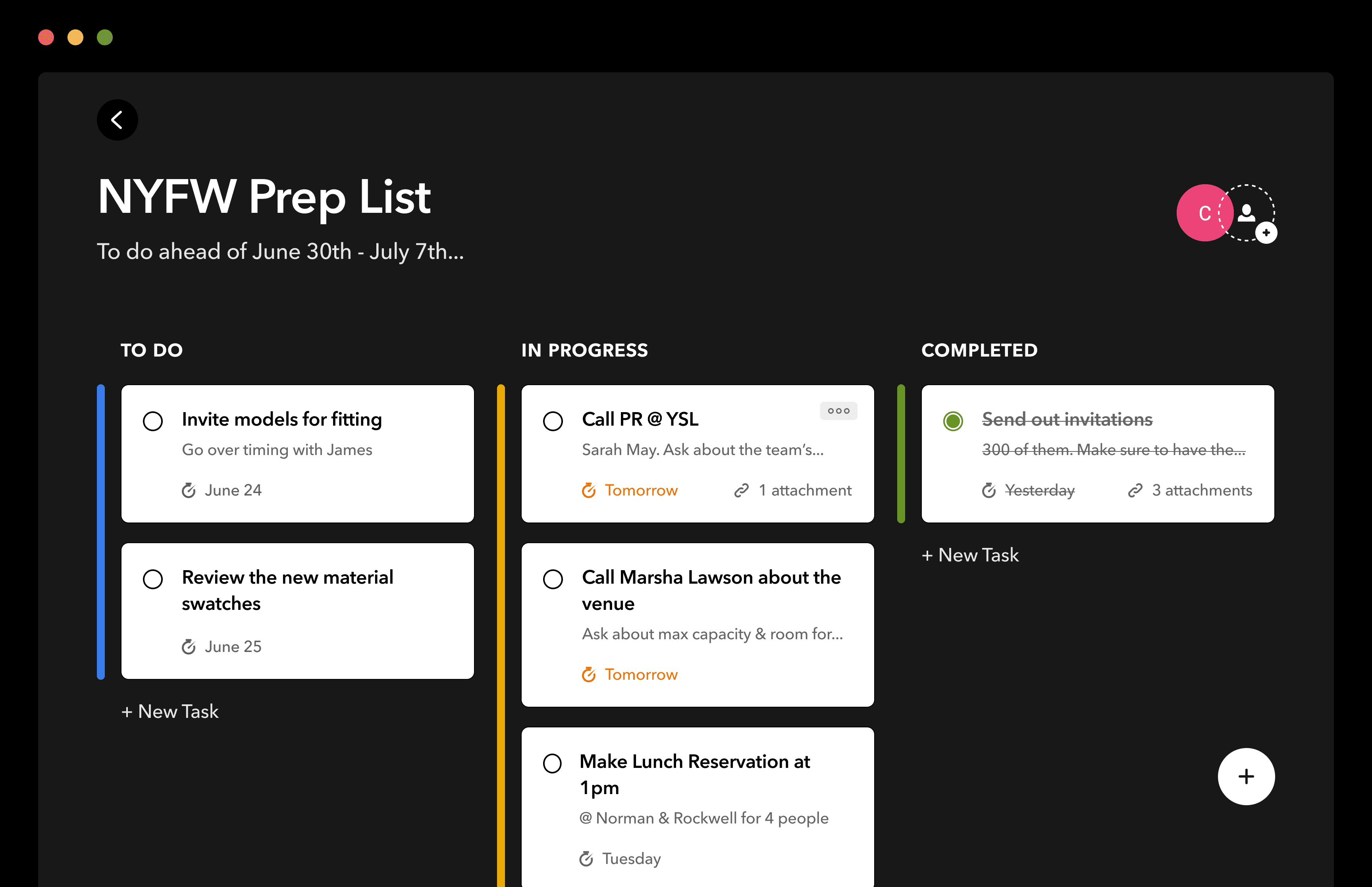Open the floating plus button to add
Viewport: 1372px width, 887px height.
[x=1246, y=776]
